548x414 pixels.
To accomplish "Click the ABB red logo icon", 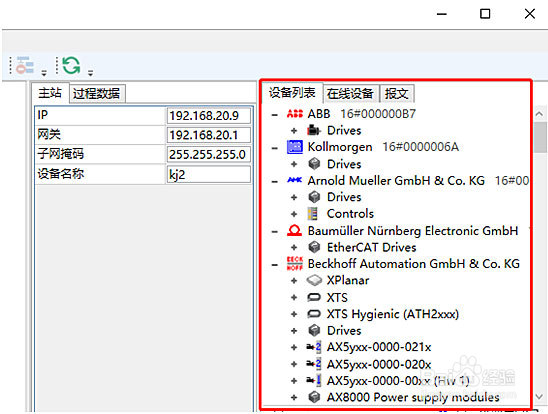I will [295, 114].
